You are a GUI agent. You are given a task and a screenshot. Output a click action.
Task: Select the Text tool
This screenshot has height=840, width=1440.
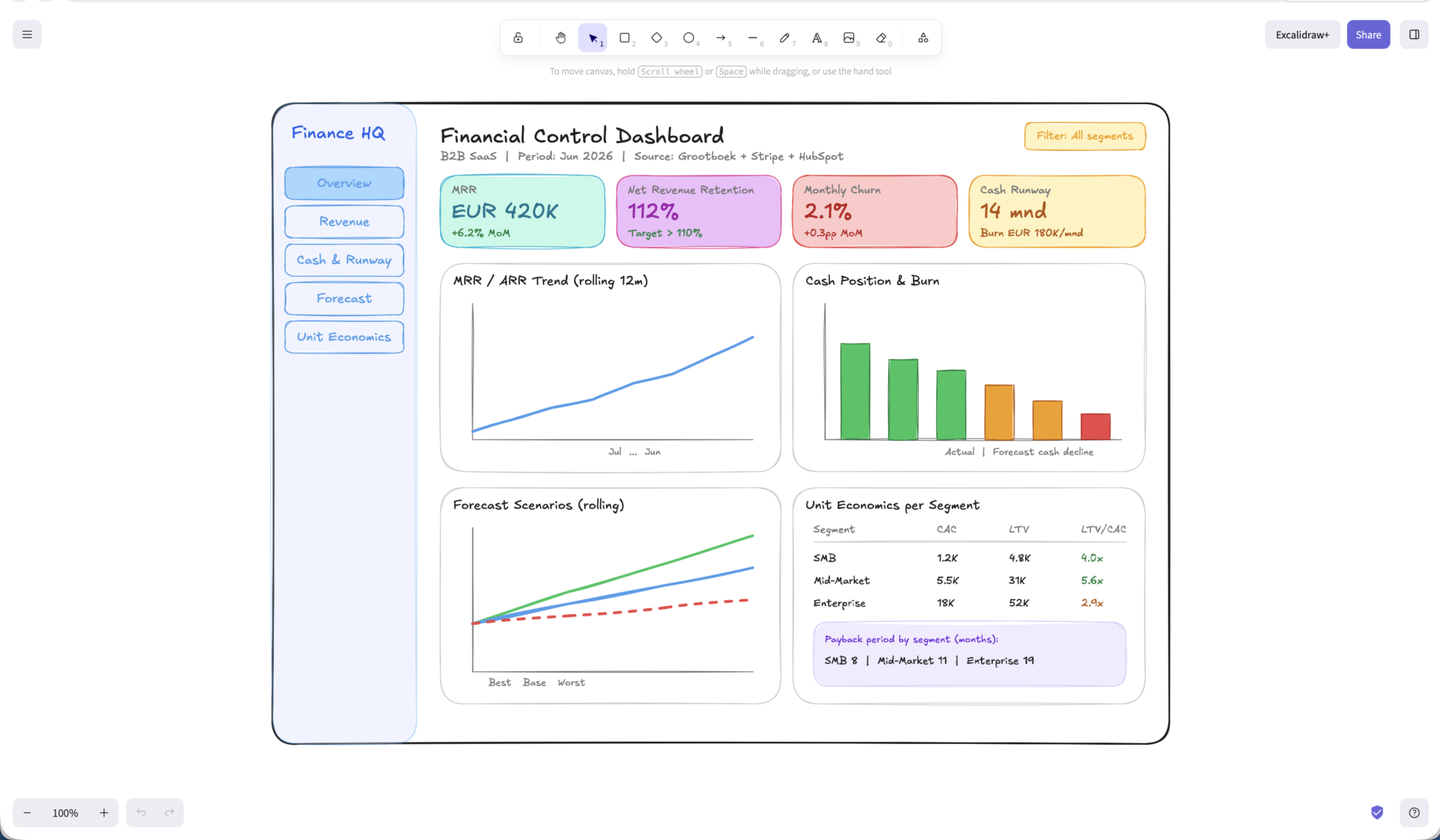(x=817, y=37)
